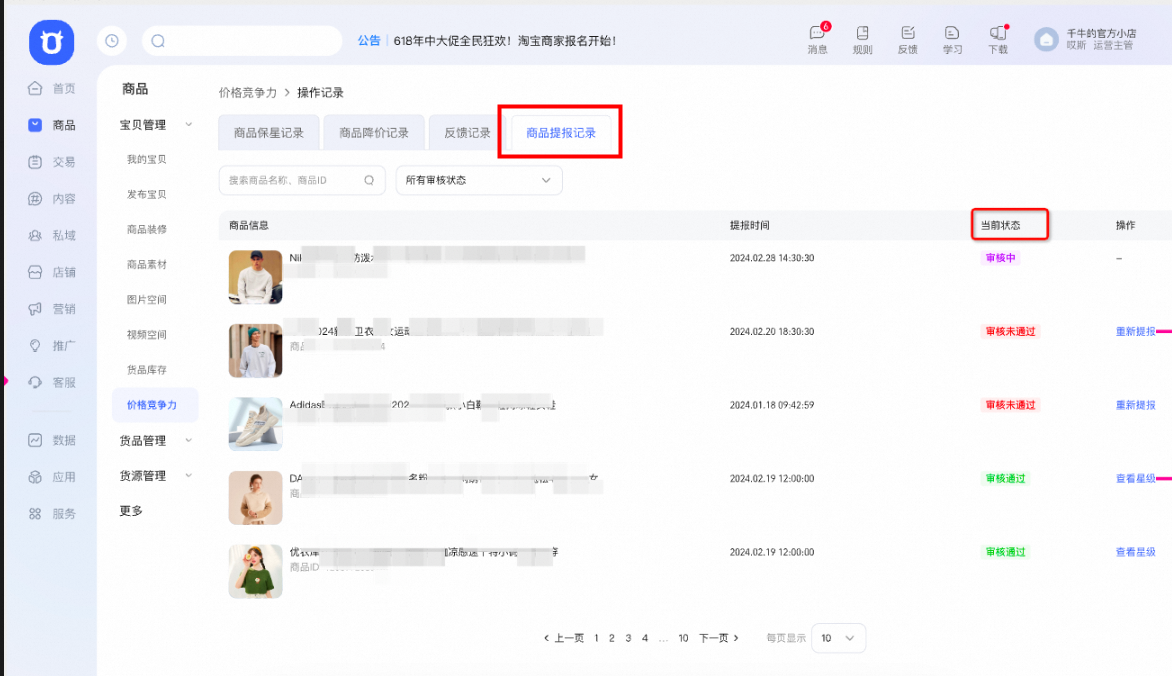Viewport: 1172px width, 676px height.
Task: Open 货品库存 submenu item
Action: (x=146, y=370)
